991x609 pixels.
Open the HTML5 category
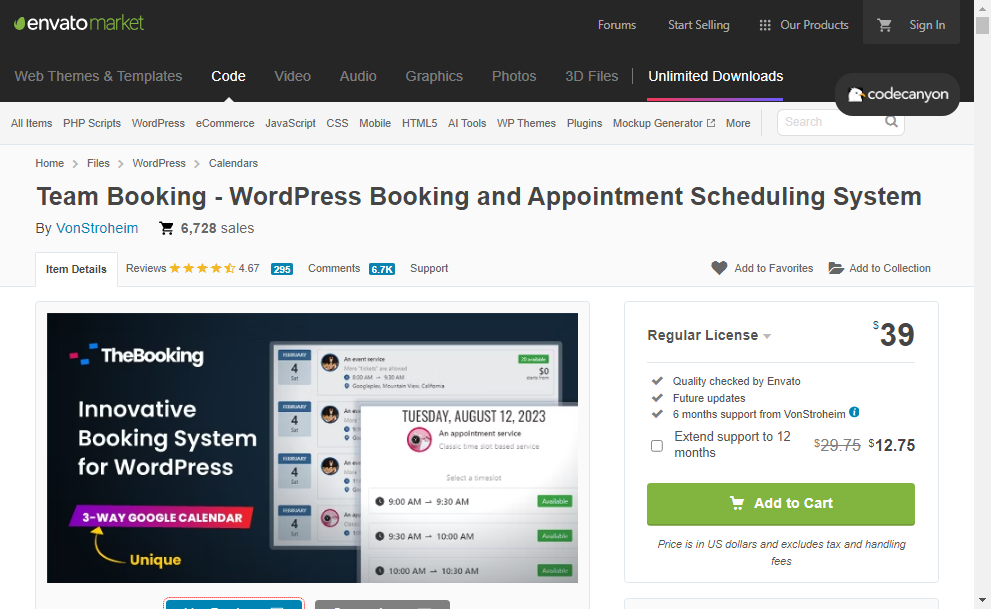click(420, 123)
